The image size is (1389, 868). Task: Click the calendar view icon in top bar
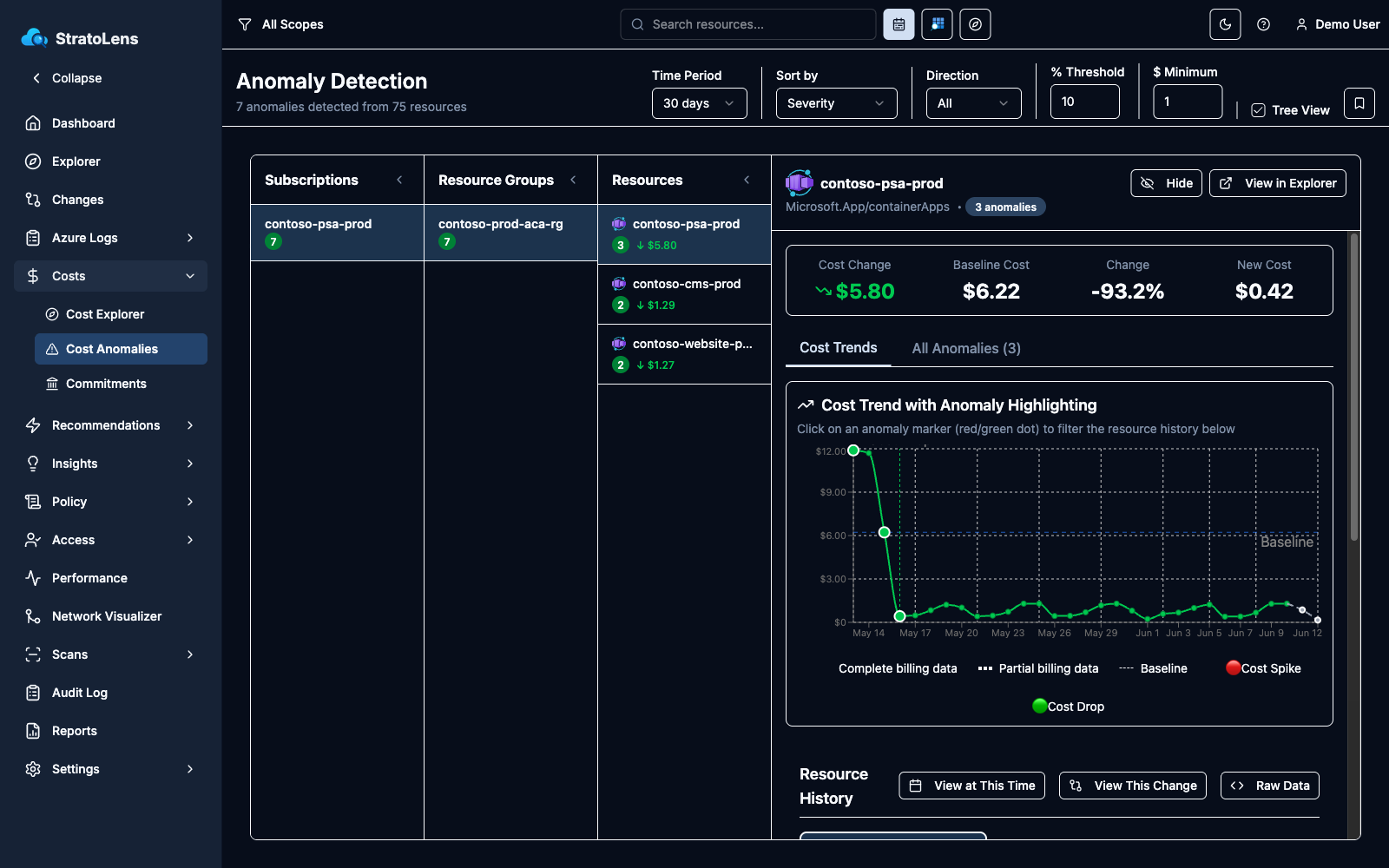(899, 24)
